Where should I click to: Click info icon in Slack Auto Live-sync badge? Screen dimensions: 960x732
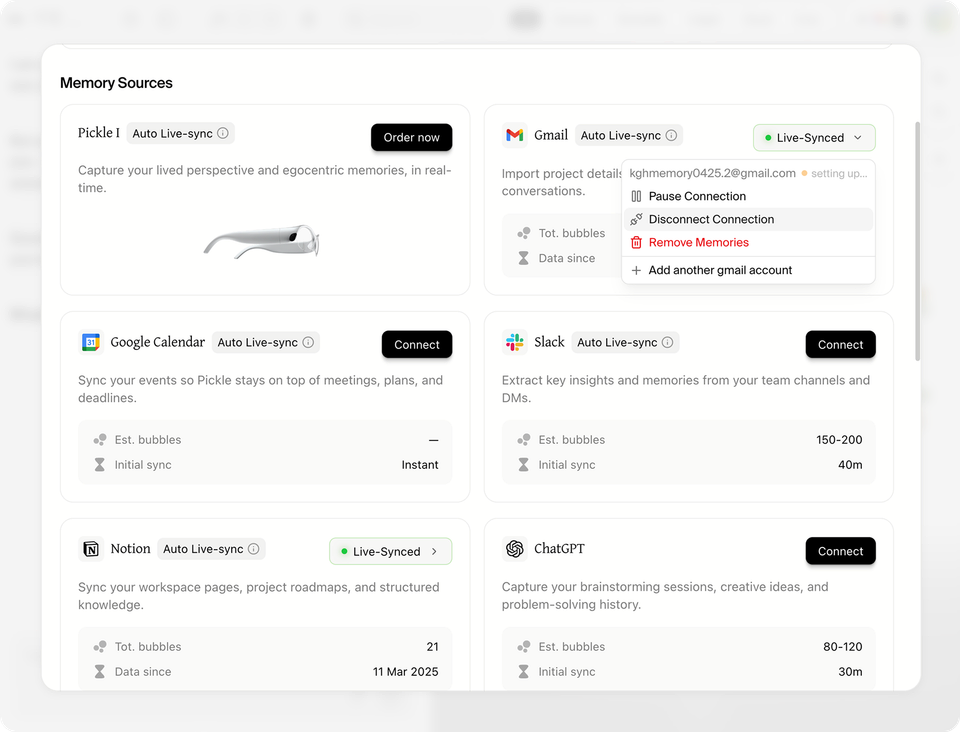[x=667, y=343]
